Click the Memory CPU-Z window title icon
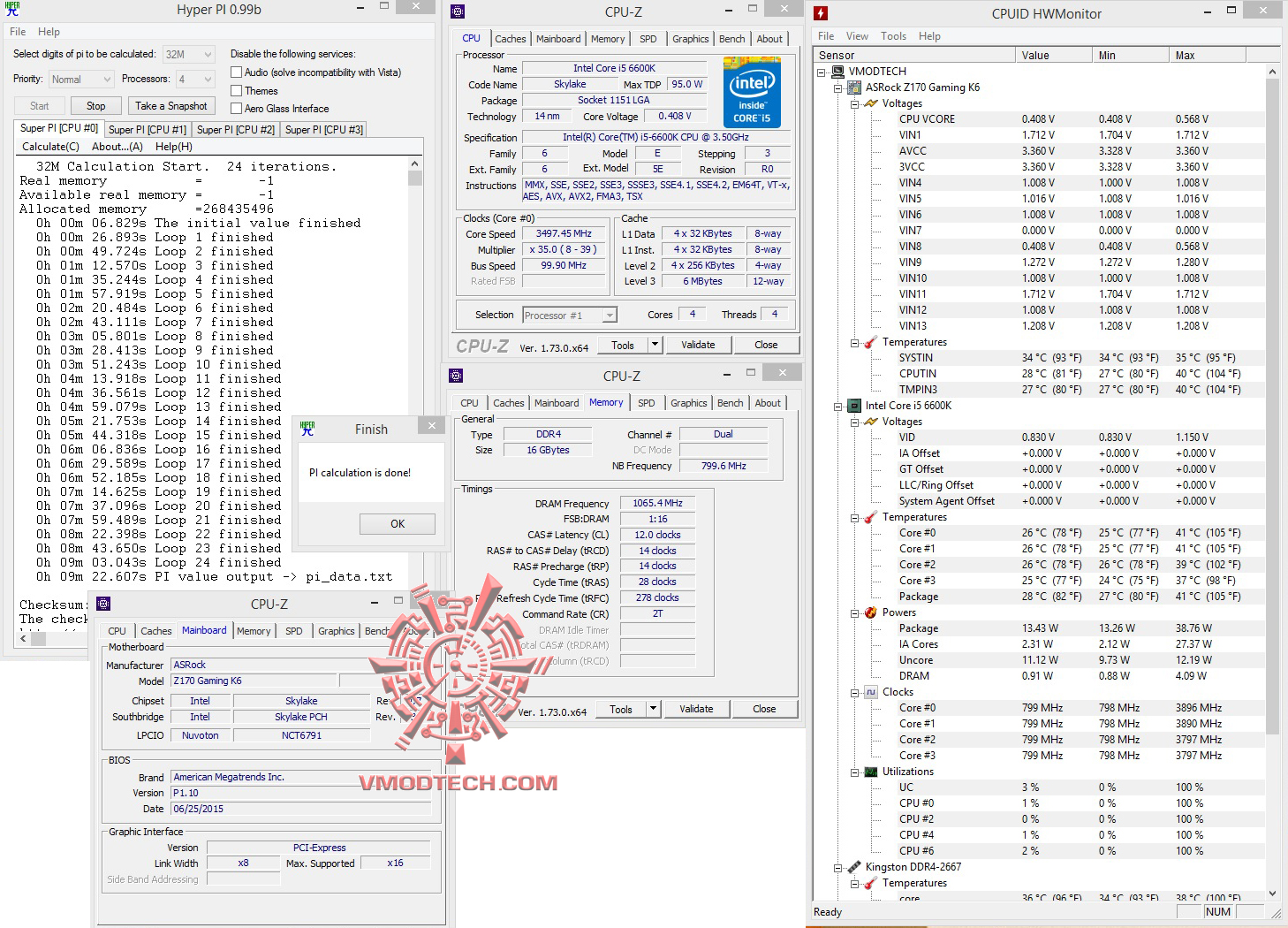The image size is (1288, 928). tap(456, 376)
